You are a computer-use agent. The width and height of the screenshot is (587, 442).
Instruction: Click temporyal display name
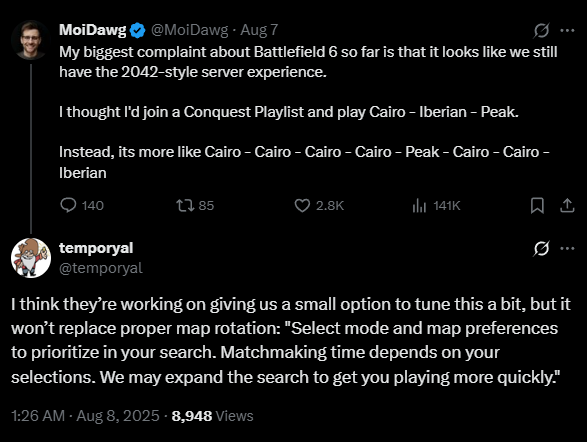pos(96,248)
